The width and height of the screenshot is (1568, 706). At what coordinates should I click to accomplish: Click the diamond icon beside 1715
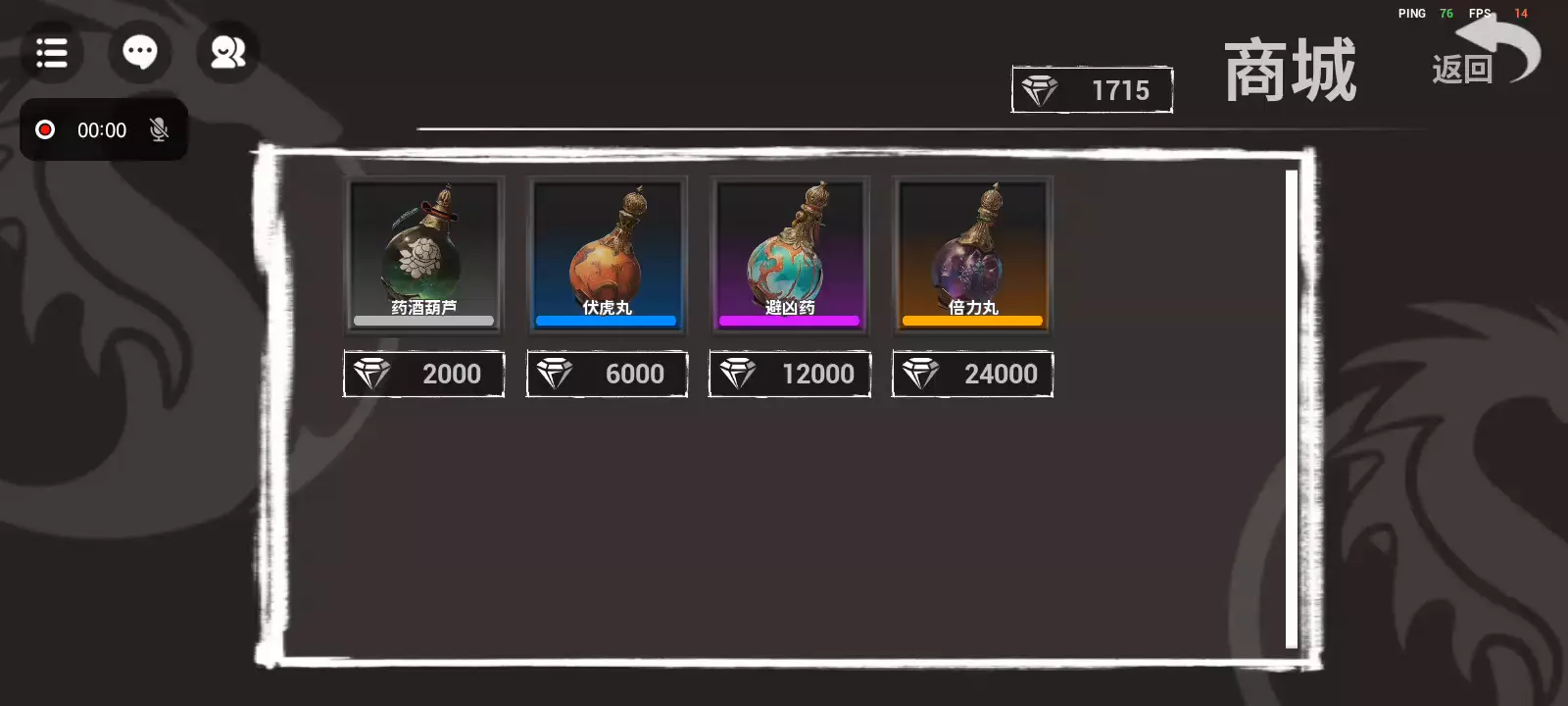tap(1040, 90)
